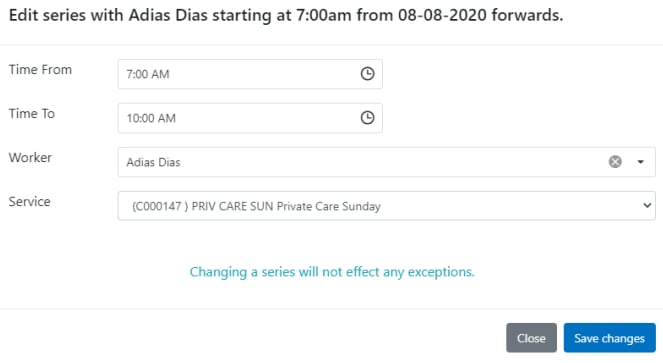
Task: Click the empty area below the notice
Action: click(x=332, y=294)
